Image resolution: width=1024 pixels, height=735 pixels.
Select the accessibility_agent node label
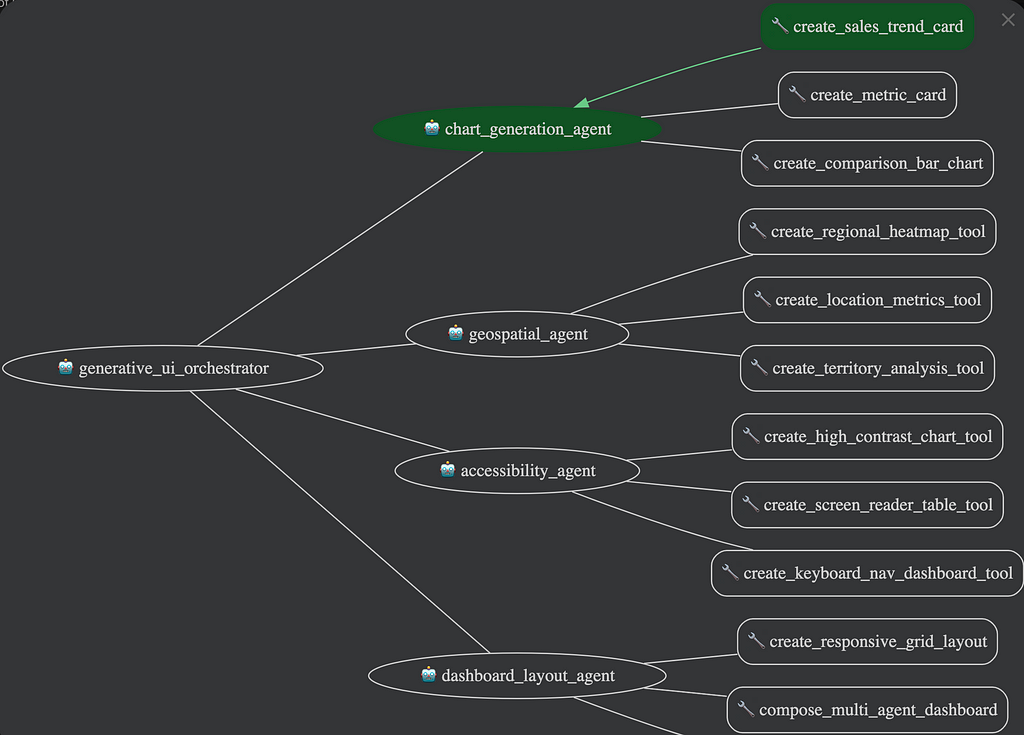click(528, 471)
